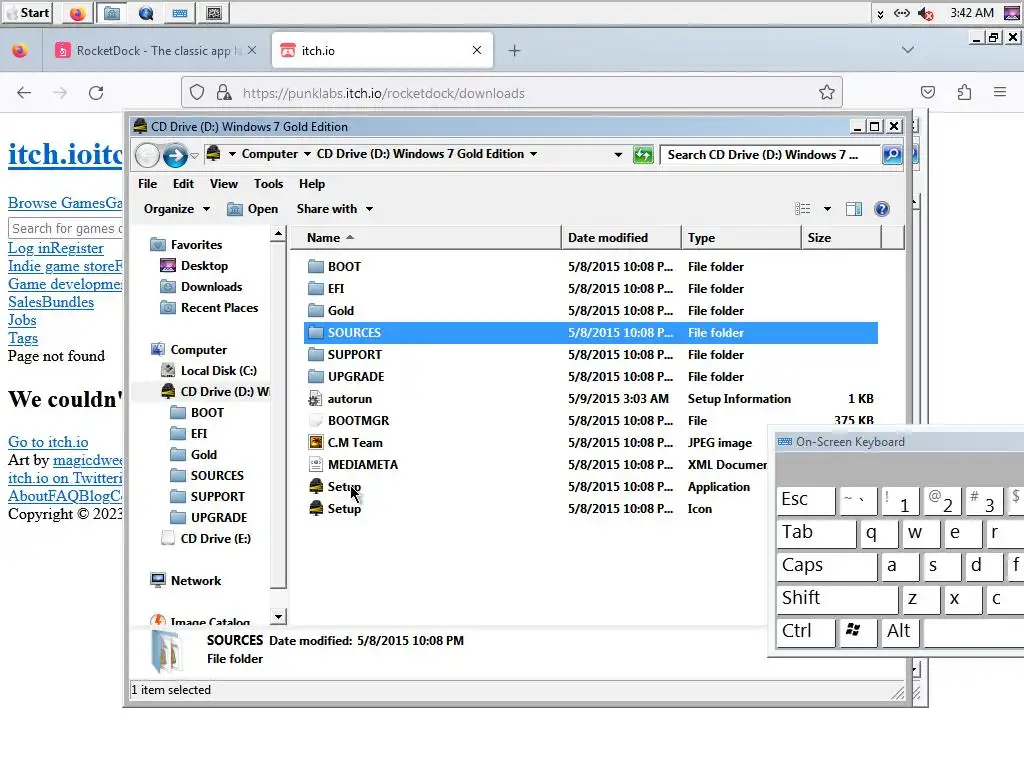Click the Start button

click(x=27, y=13)
